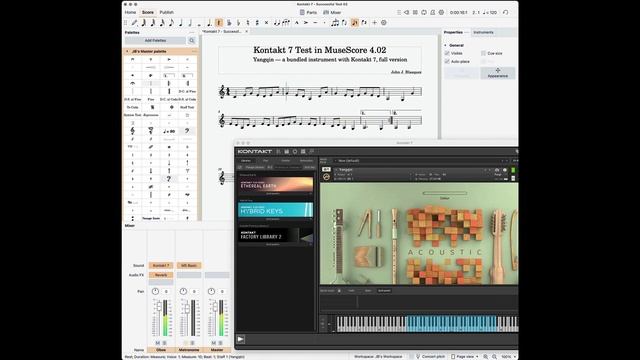Screen dimensions: 640x360
Task: Switch to the Instruments tab
Action: (x=483, y=32)
